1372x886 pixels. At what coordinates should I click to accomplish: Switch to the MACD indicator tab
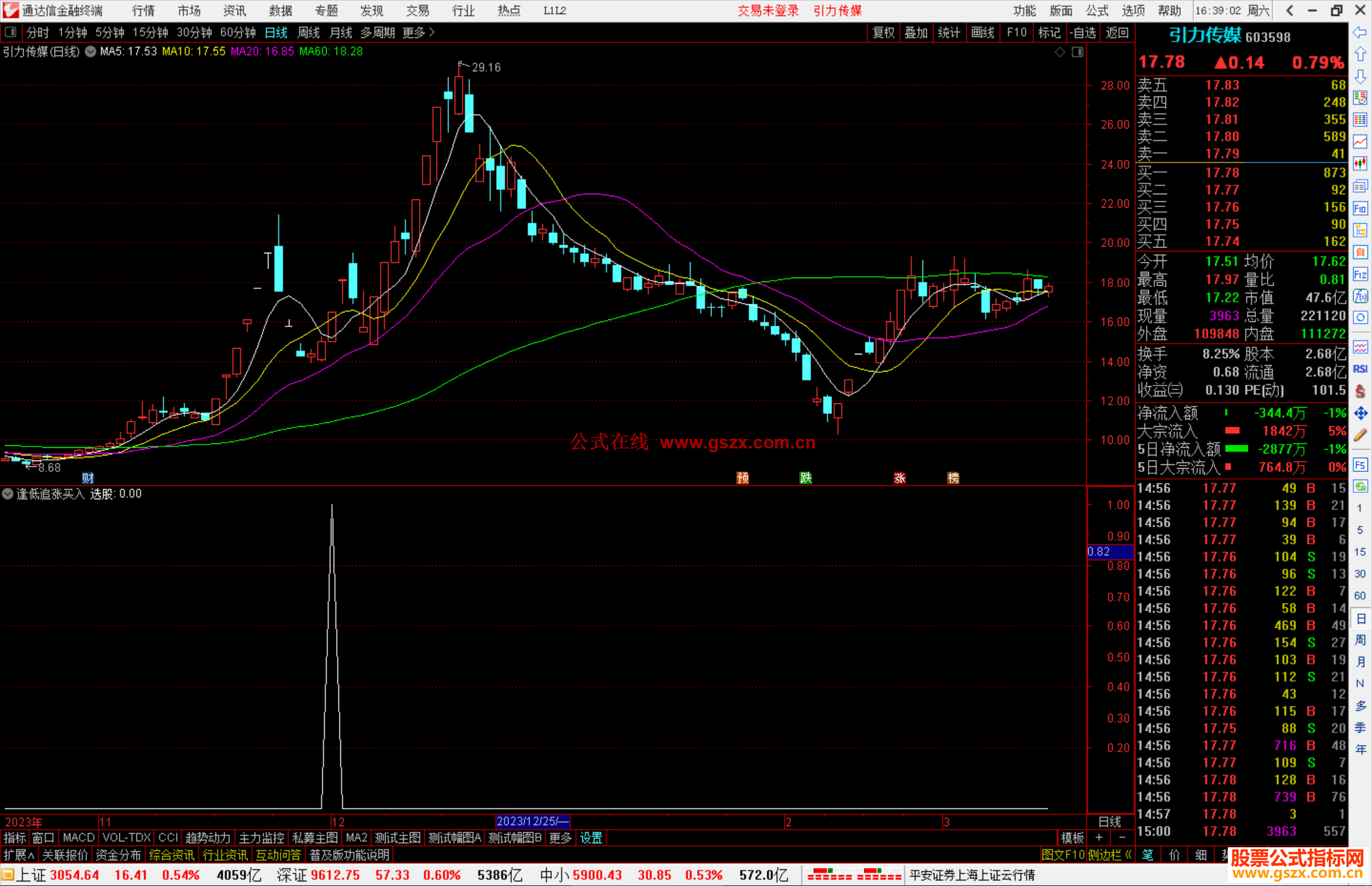click(x=78, y=838)
